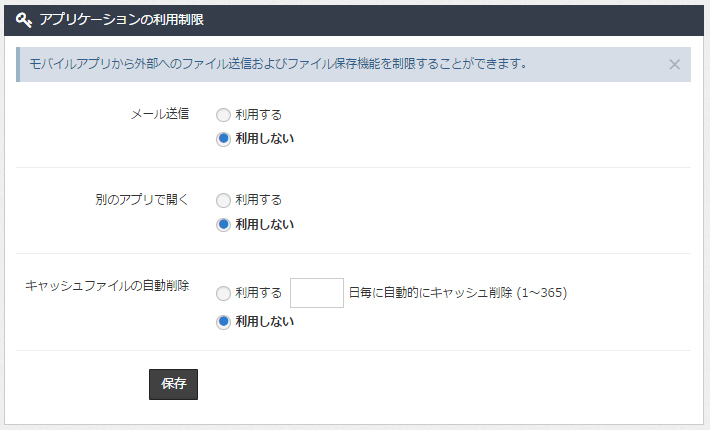
Task: Select 利用しない radio for キャッシュファイルの自動削除
Action: pyautogui.click(x=223, y=322)
